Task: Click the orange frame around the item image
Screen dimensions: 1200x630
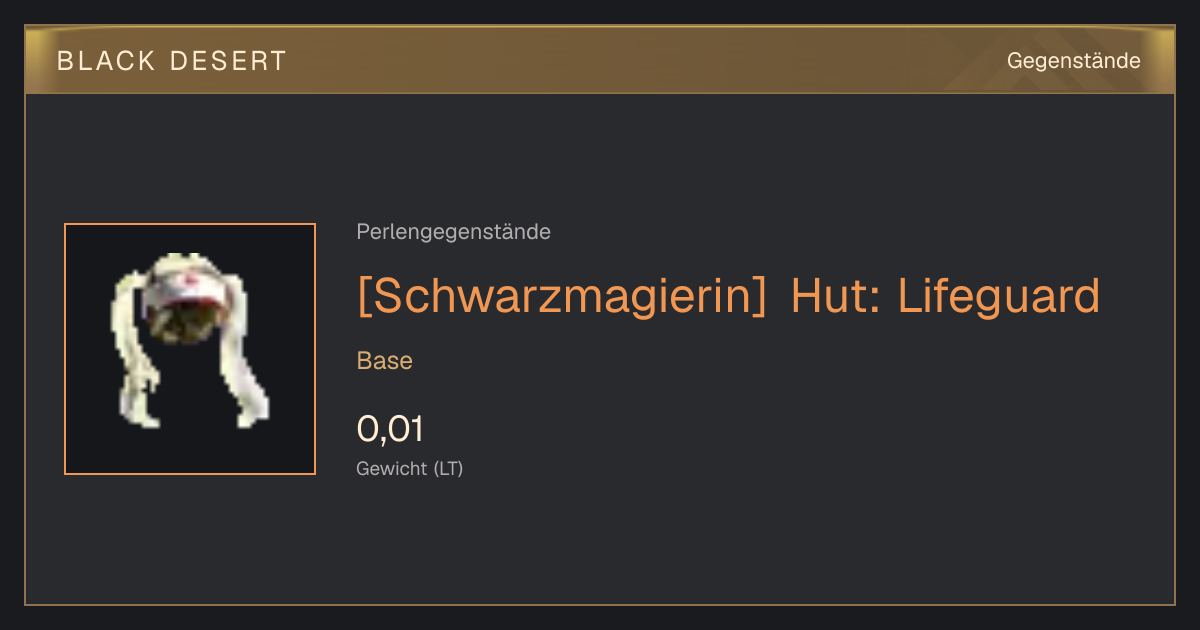Action: point(190,225)
